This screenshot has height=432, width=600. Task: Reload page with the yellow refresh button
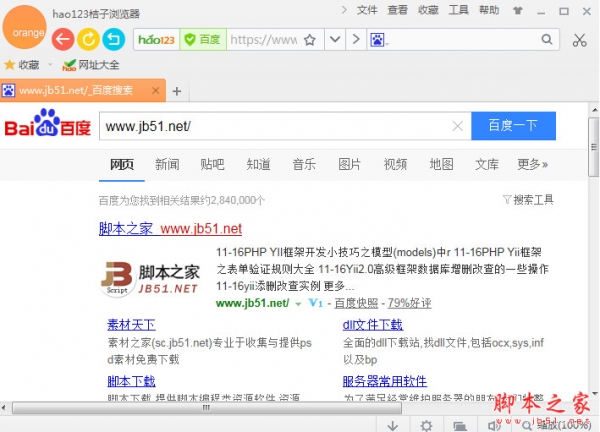click(88, 39)
